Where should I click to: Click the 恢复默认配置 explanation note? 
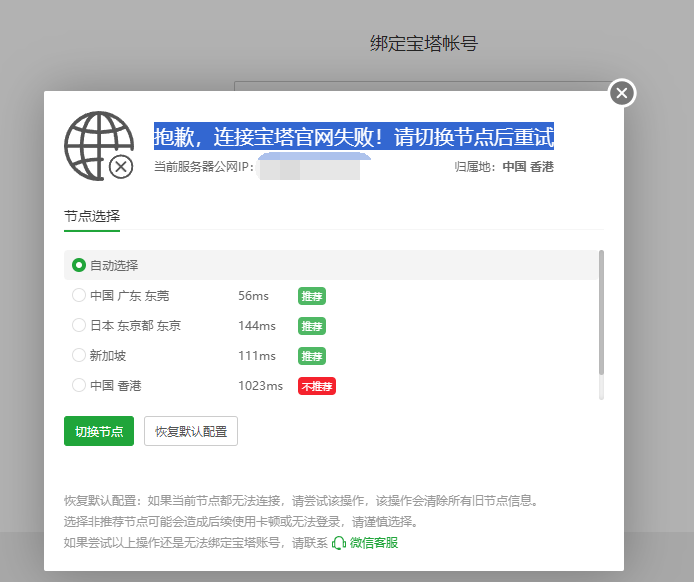(x=302, y=501)
